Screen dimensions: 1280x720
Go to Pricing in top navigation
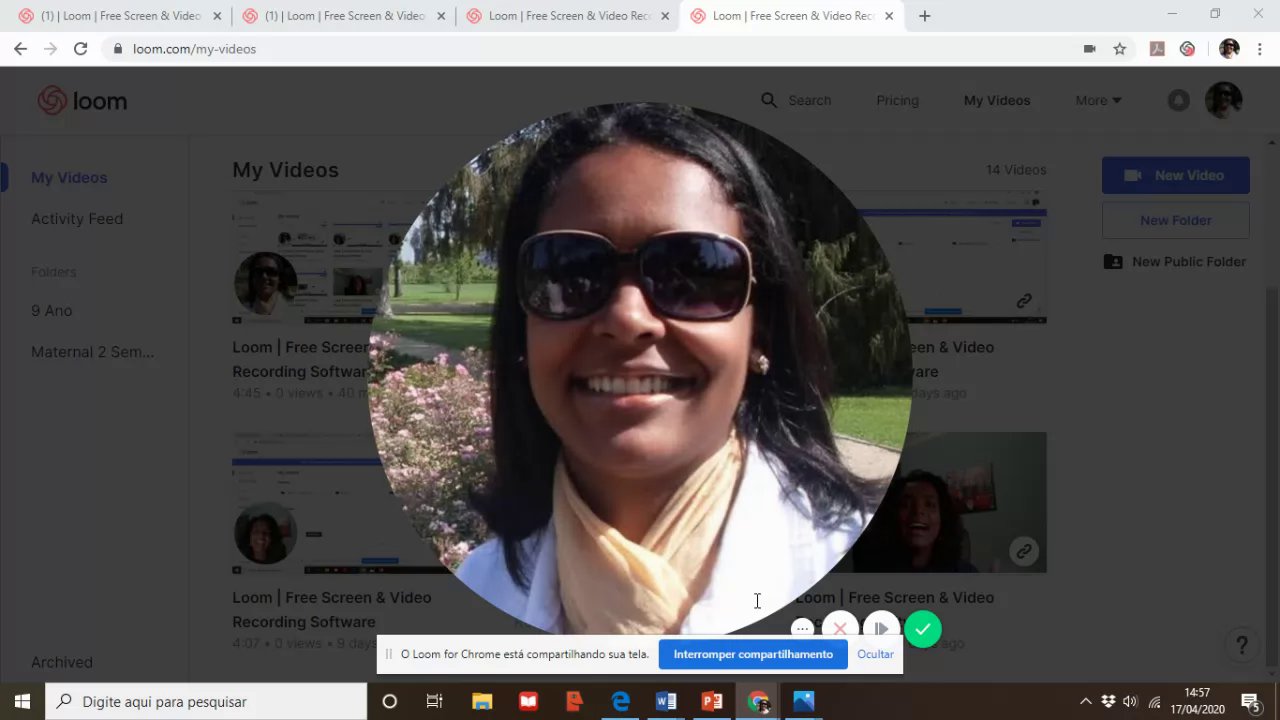click(897, 100)
